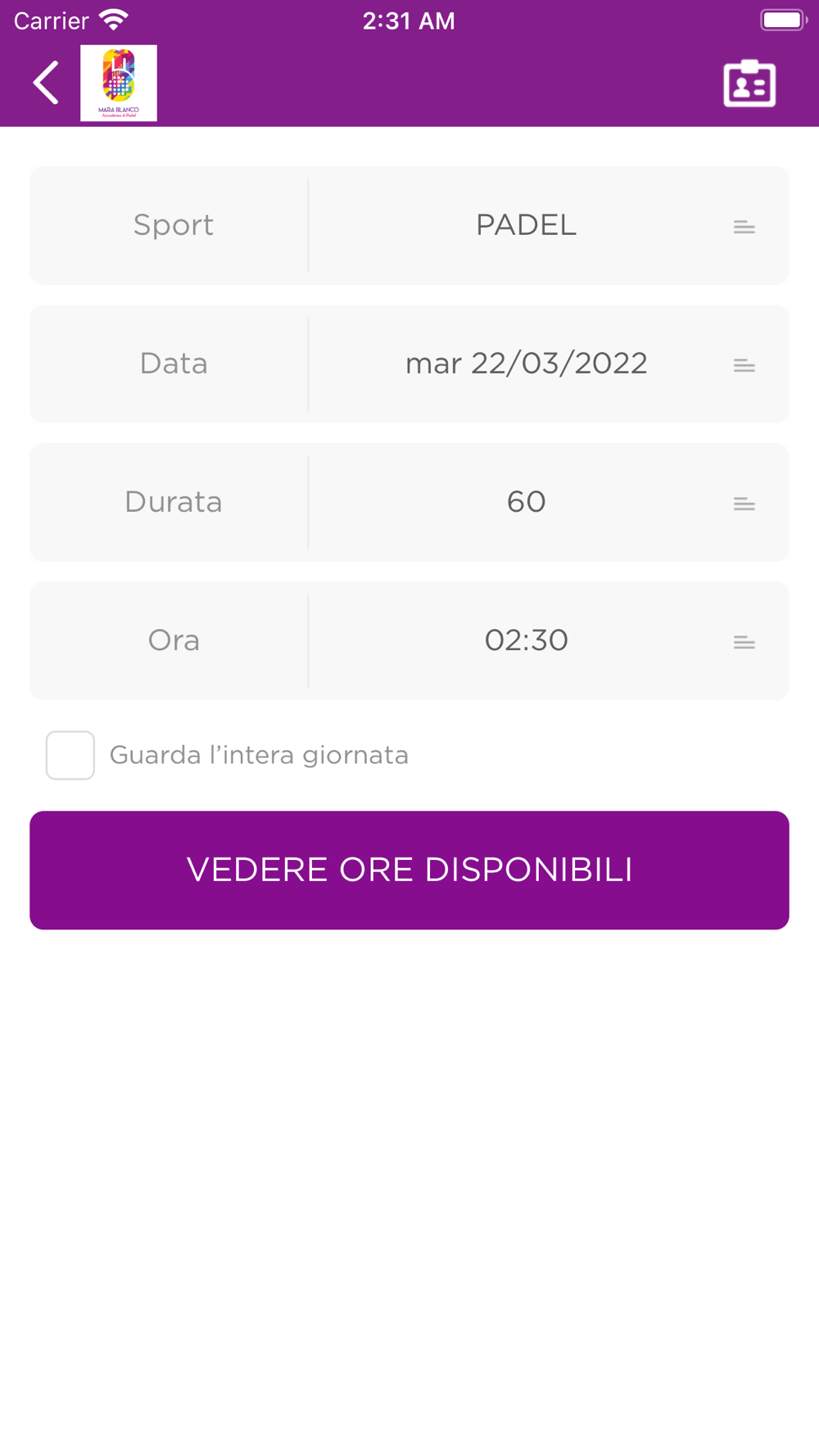819x1456 pixels.
Task: Tap the Mara Blanco academy logo
Action: [119, 83]
